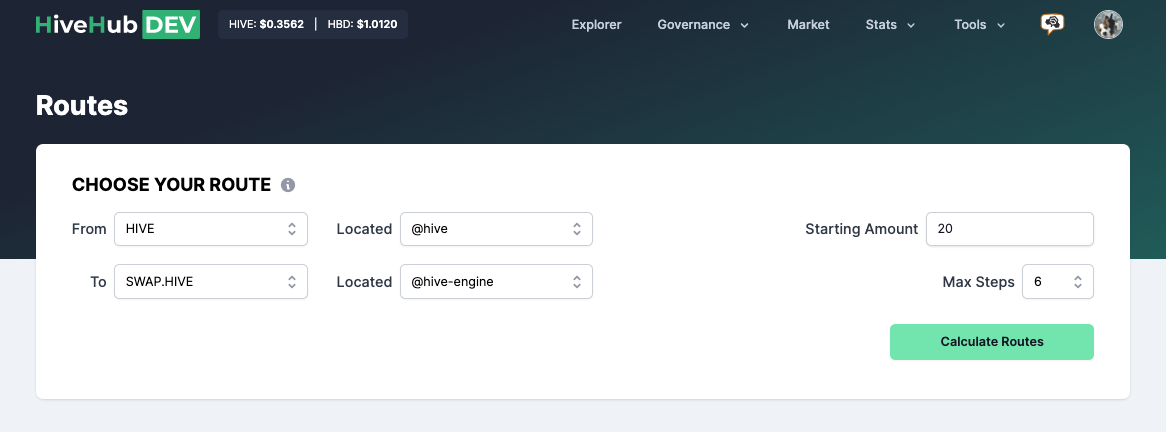Open the user avatar profile menu
This screenshot has width=1166, height=432.
[x=1108, y=25]
